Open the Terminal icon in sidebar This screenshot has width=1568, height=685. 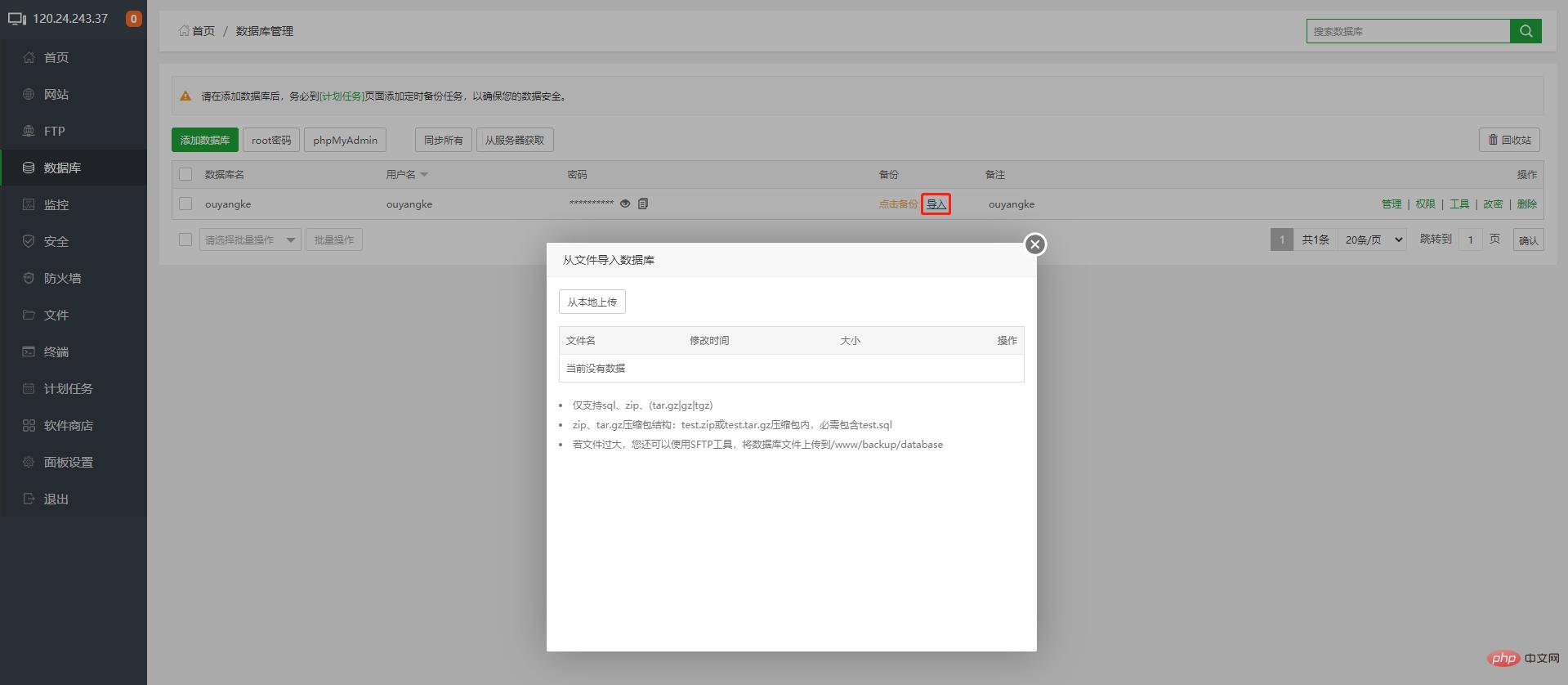pyautogui.click(x=29, y=351)
